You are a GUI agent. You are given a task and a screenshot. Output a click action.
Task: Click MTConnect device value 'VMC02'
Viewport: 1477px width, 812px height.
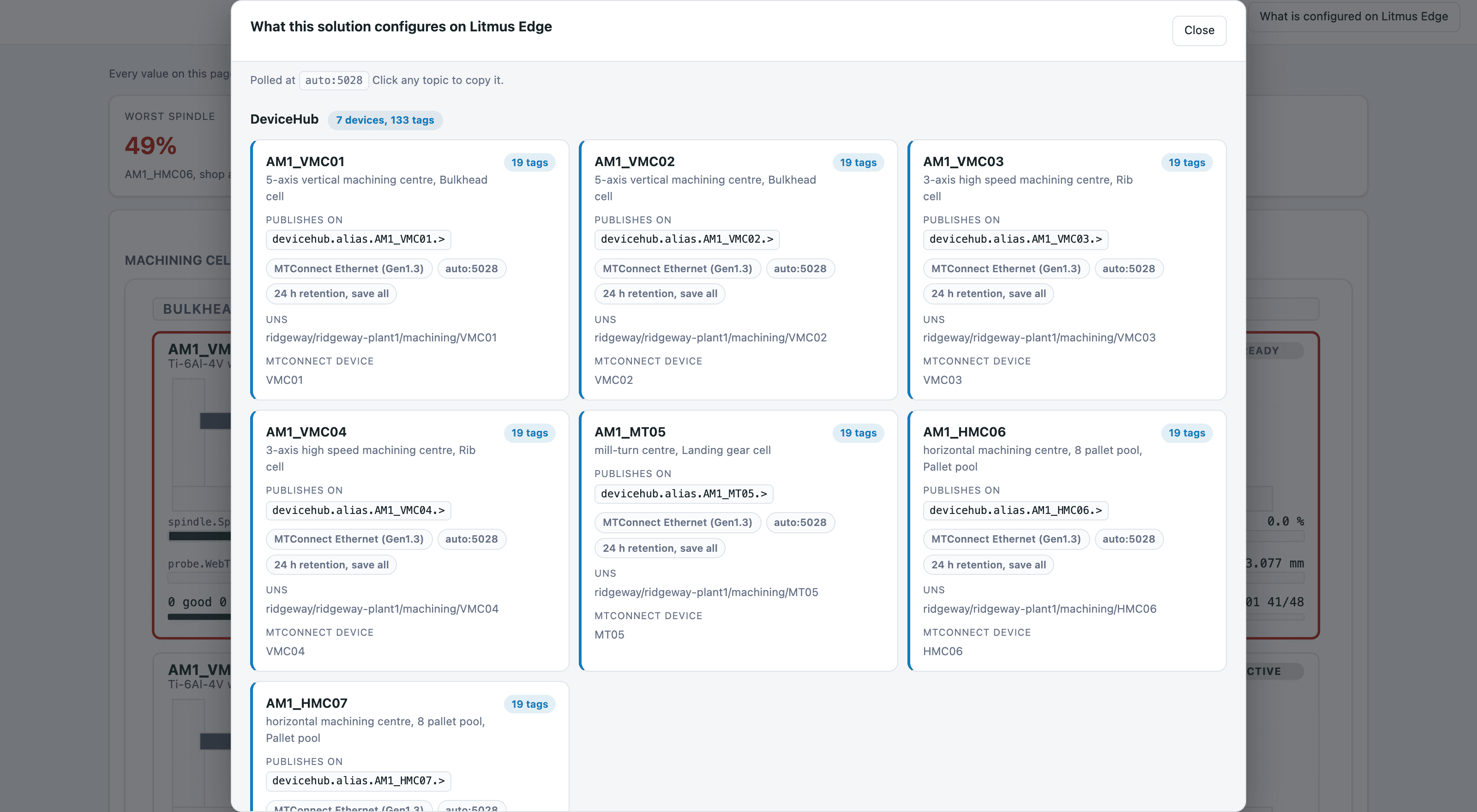(x=613, y=380)
